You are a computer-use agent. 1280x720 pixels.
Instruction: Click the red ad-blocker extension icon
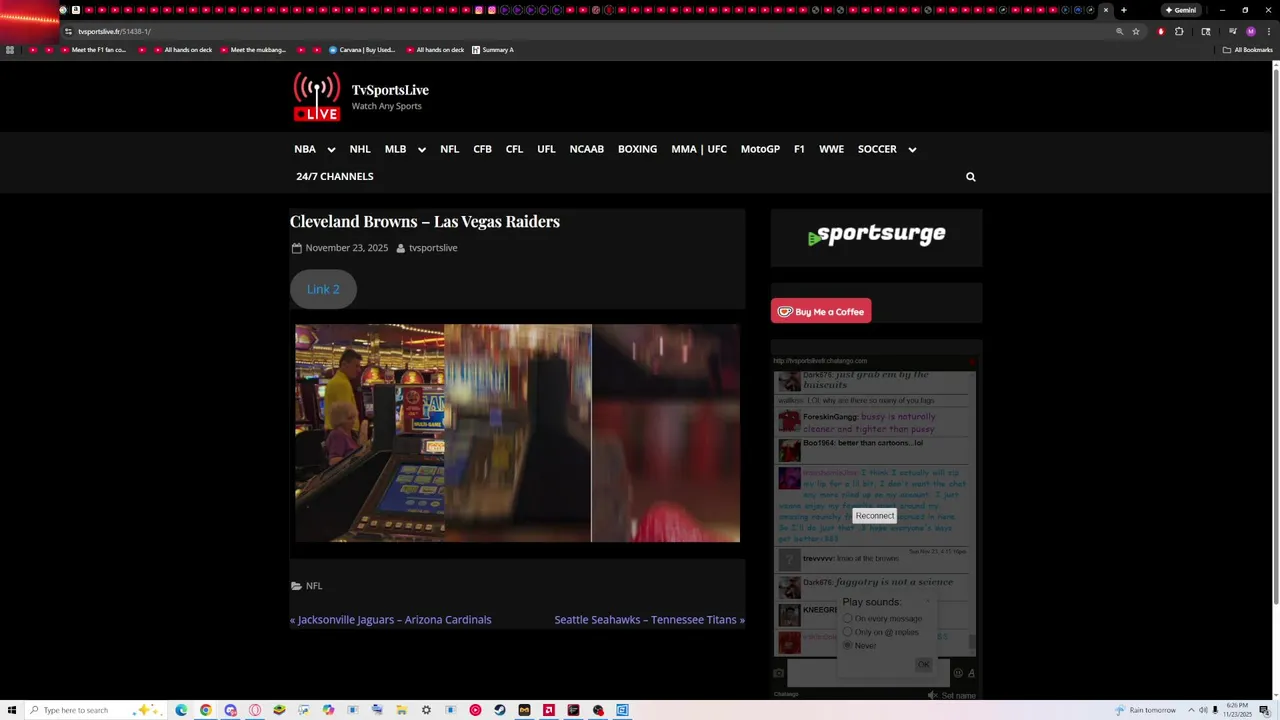1161,31
